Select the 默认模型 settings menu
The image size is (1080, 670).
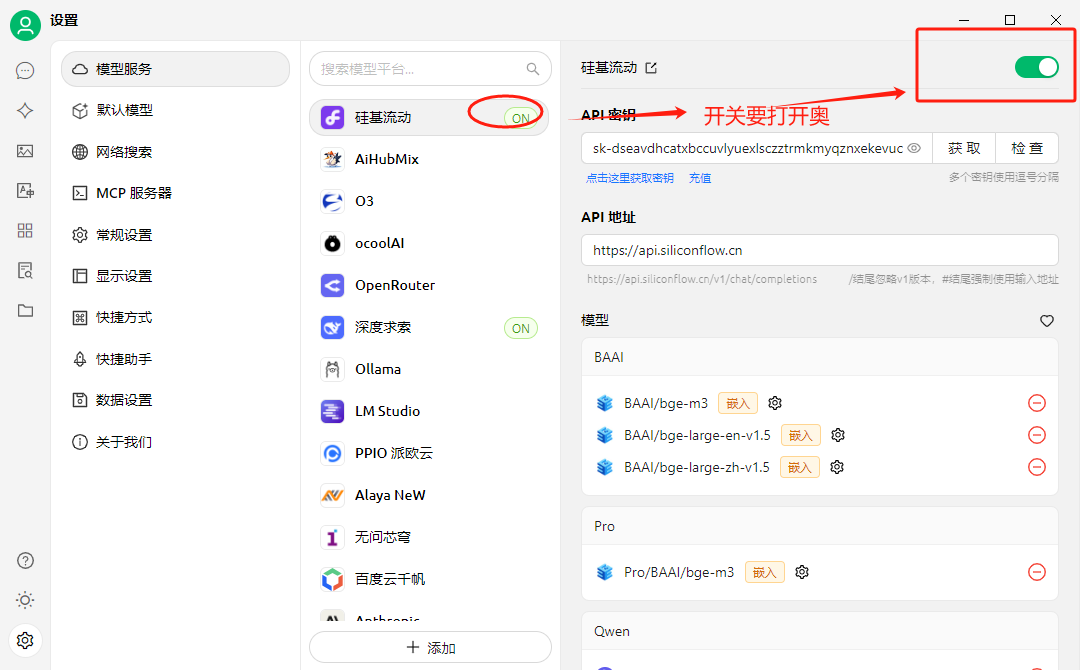pyautogui.click(x=176, y=110)
